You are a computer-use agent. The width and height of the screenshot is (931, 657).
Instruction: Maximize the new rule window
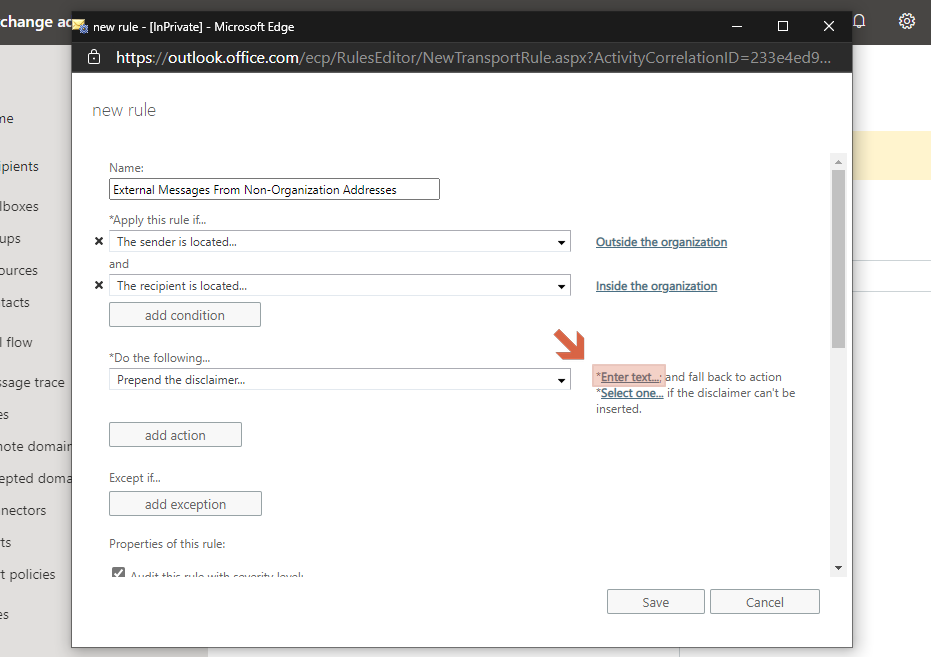tap(783, 26)
